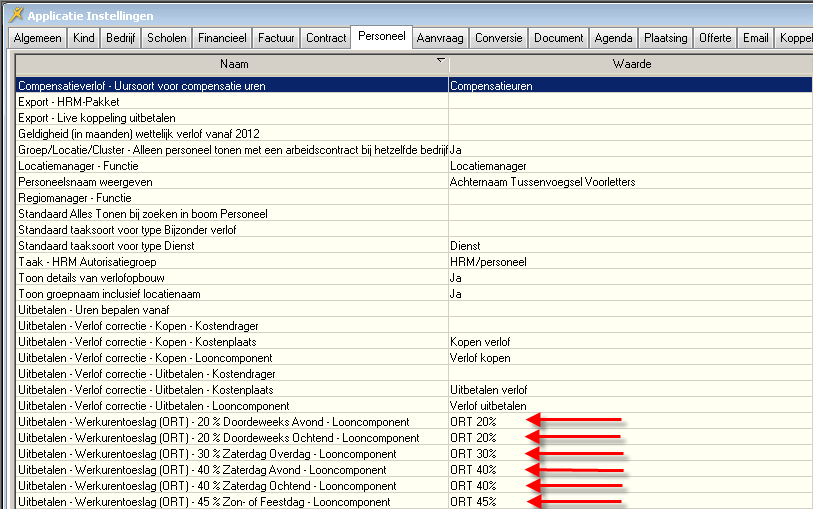This screenshot has height=509, width=813.
Task: Go to the Document tab
Action: (x=558, y=38)
